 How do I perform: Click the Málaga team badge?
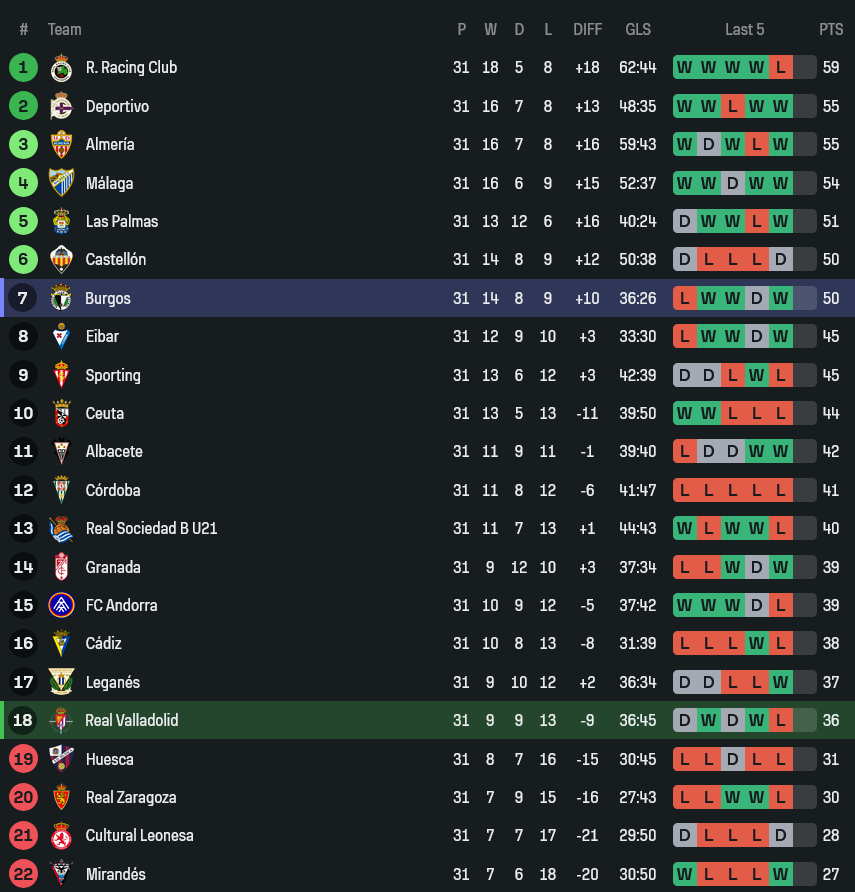click(x=61, y=183)
